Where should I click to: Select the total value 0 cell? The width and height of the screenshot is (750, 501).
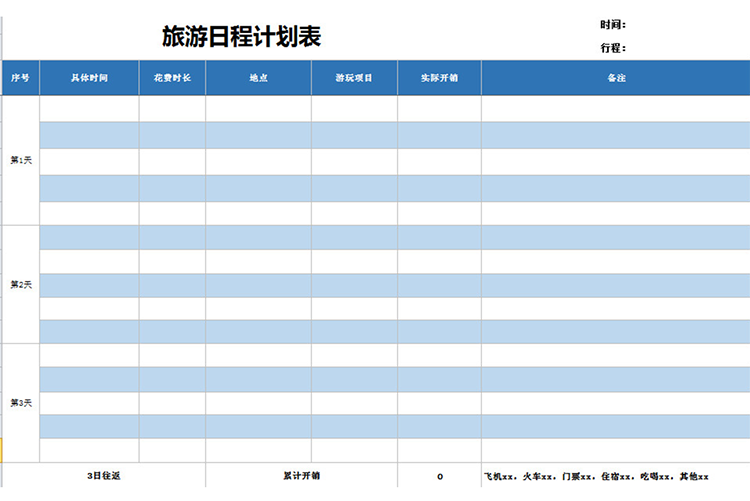[x=440, y=476]
